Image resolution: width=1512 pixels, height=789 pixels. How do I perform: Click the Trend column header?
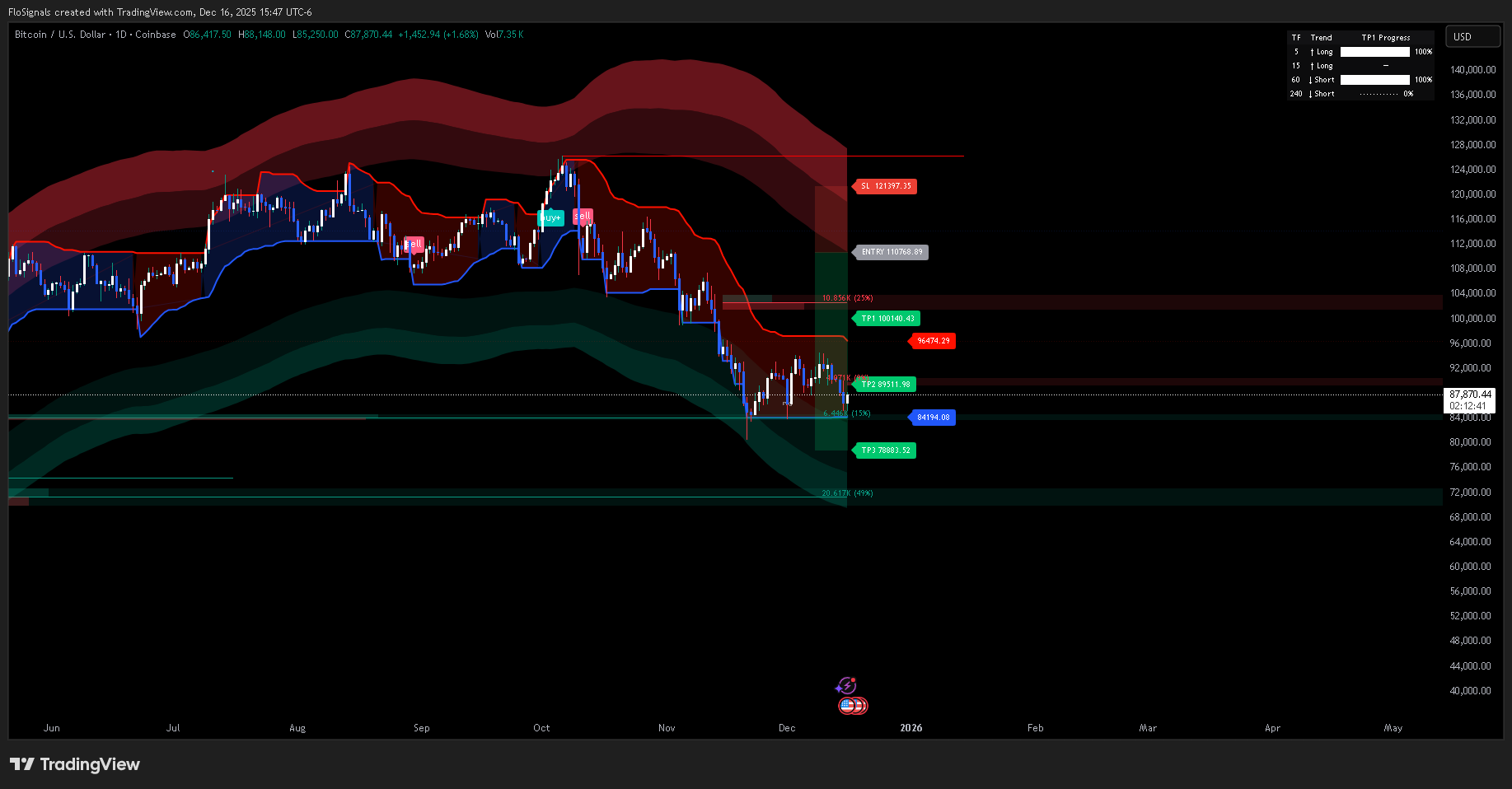pos(1321,38)
